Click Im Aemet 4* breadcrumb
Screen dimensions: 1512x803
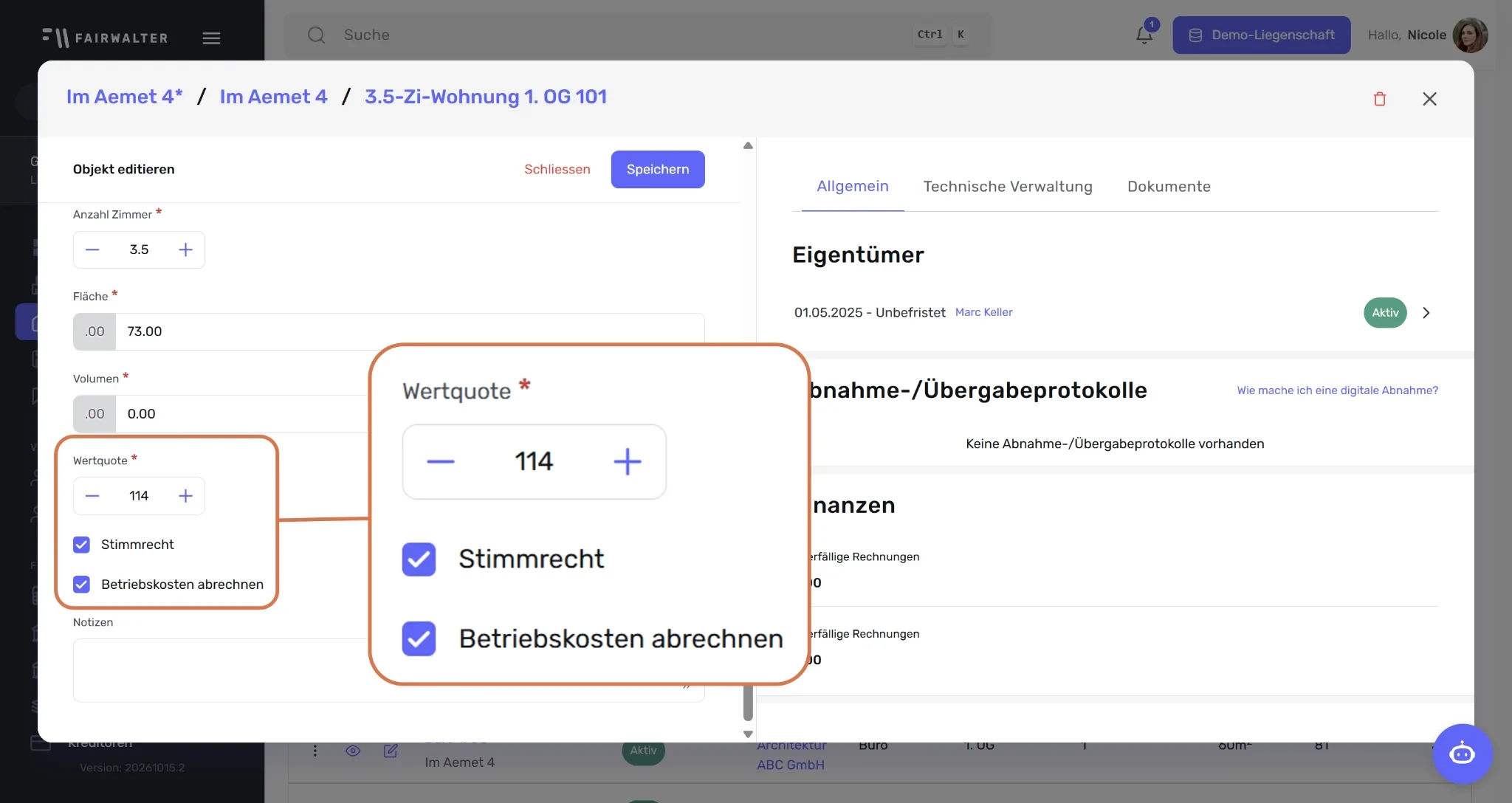125,97
